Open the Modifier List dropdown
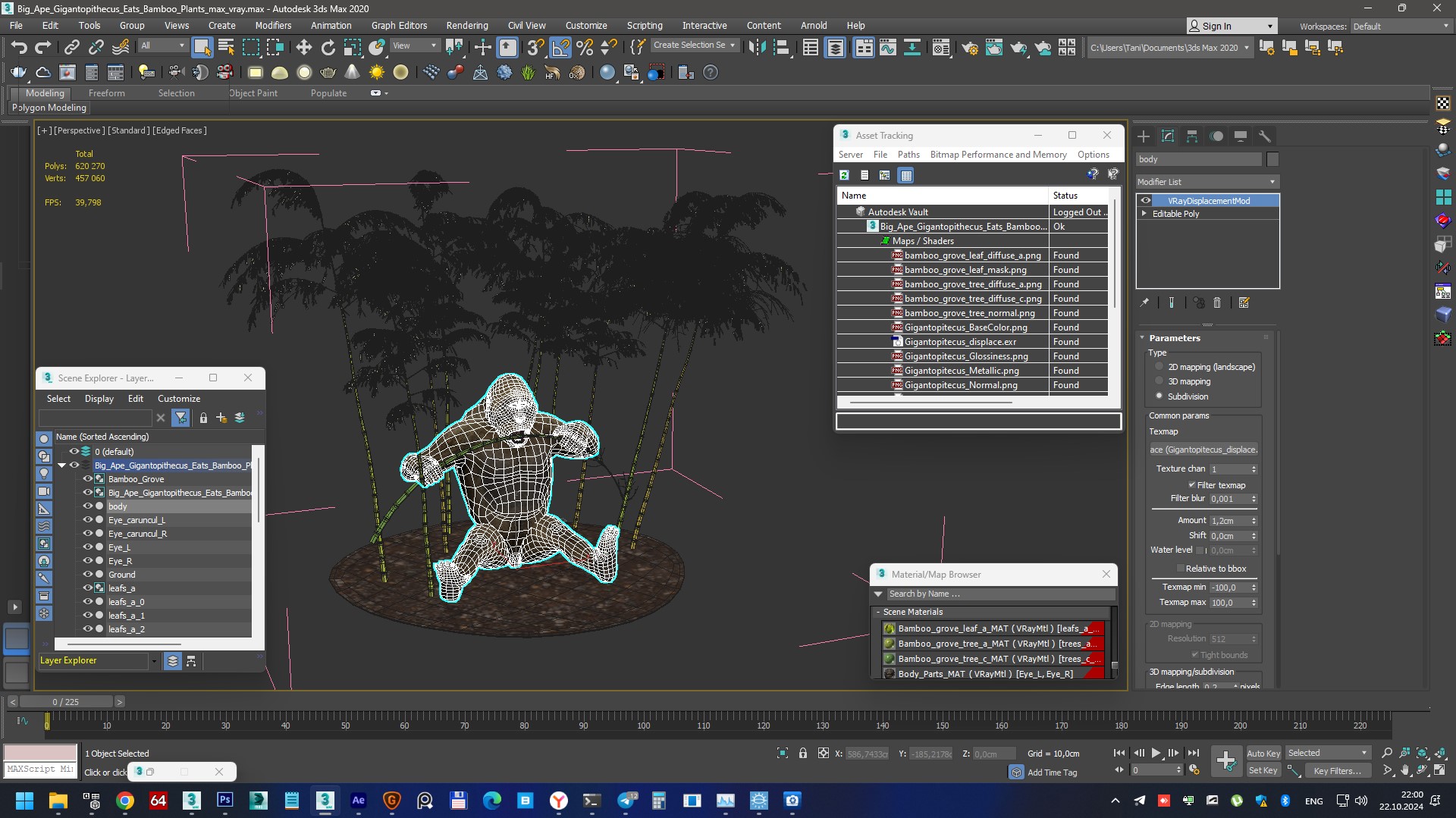 (x=1207, y=182)
